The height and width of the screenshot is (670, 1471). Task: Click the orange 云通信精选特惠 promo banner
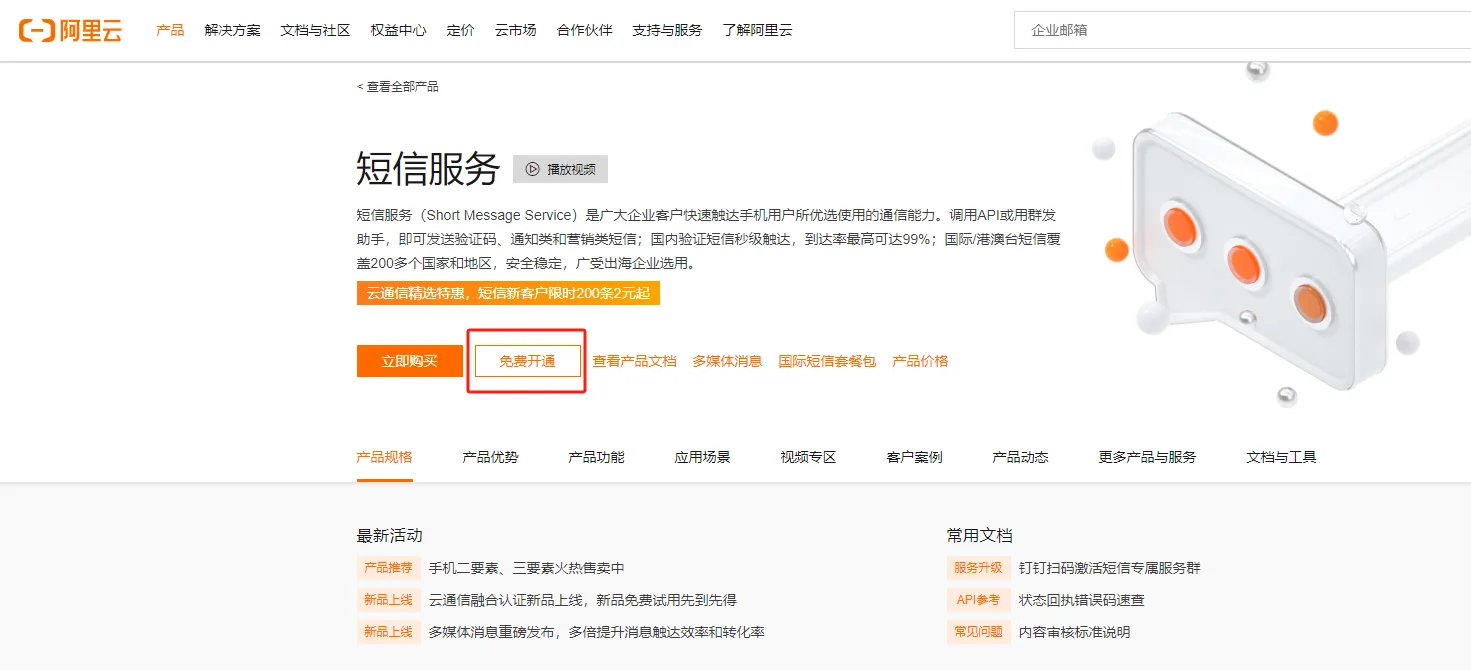click(508, 293)
